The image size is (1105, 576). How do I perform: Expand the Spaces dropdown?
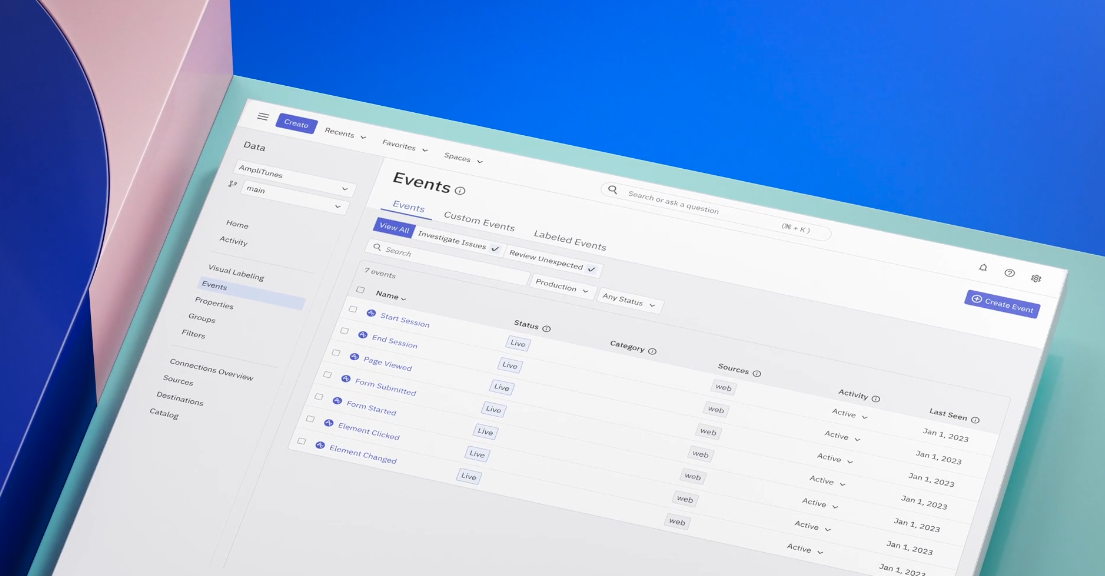[x=463, y=159]
